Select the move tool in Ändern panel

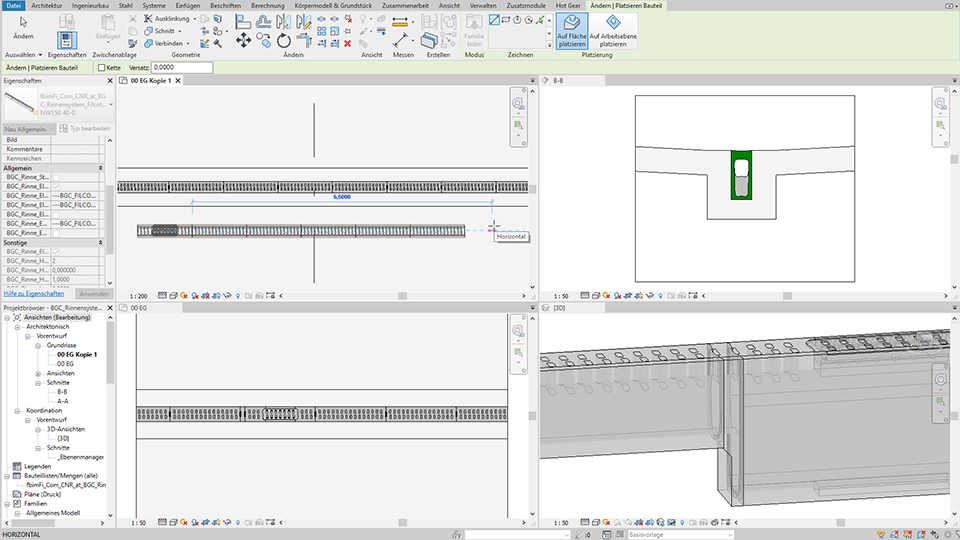coord(243,40)
